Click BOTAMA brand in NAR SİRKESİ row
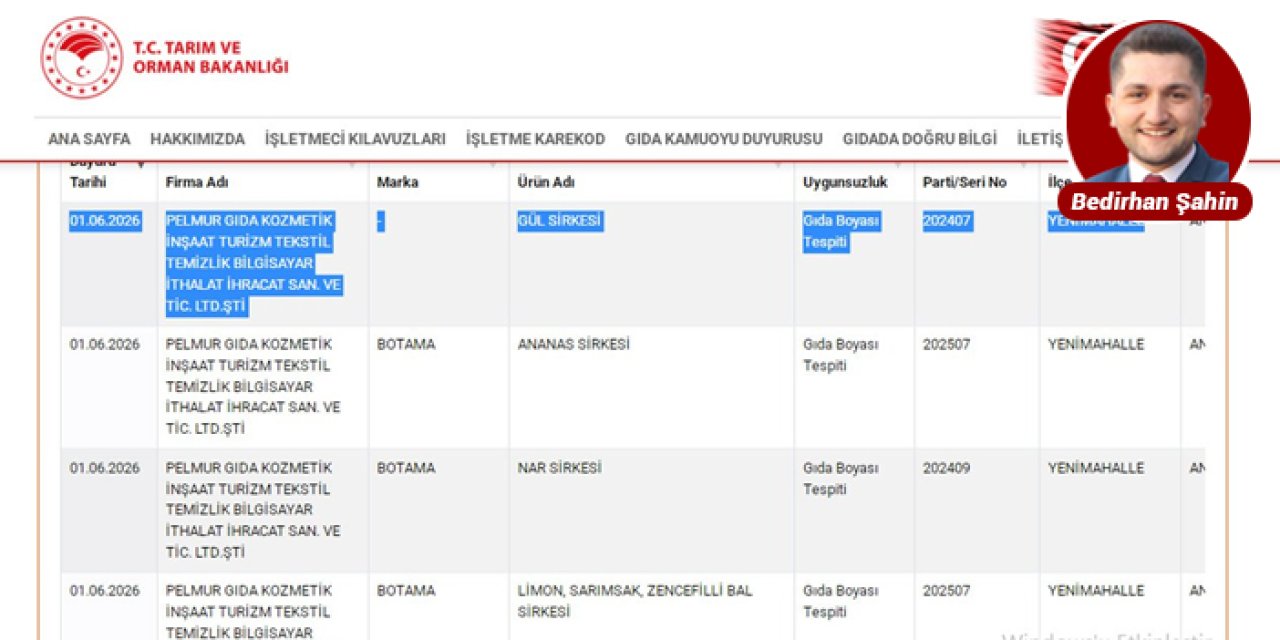This screenshot has width=1280, height=640. pos(406,468)
